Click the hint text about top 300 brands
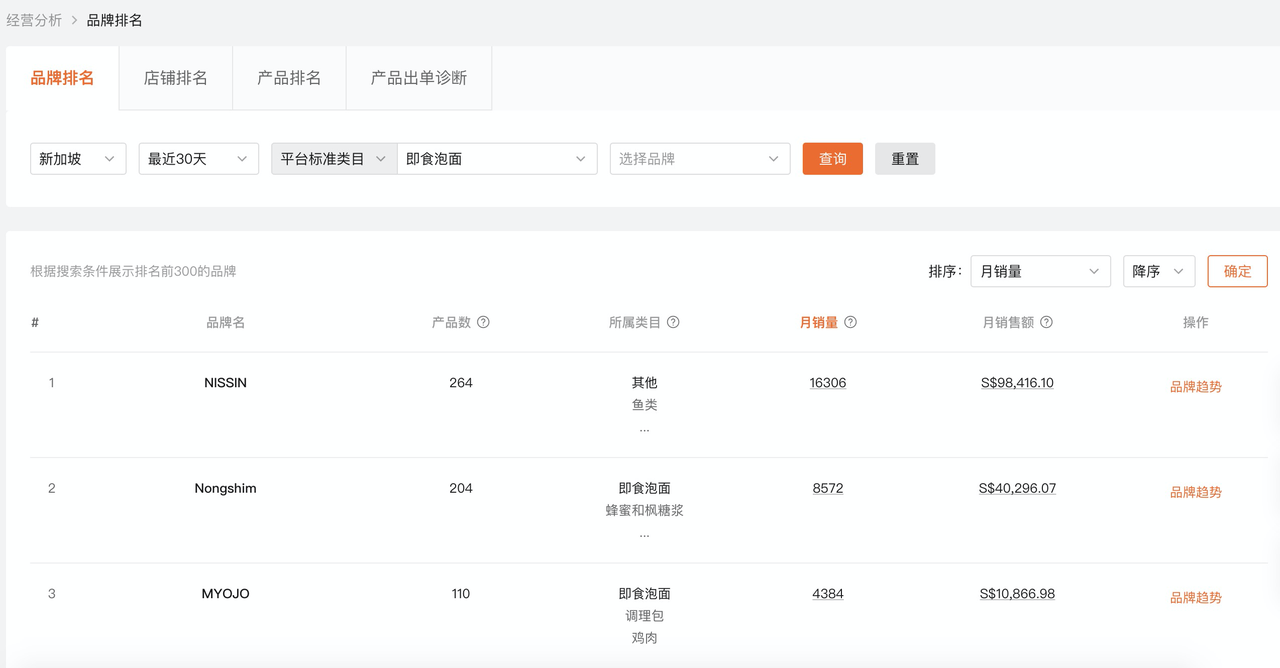1280x668 pixels. (134, 271)
